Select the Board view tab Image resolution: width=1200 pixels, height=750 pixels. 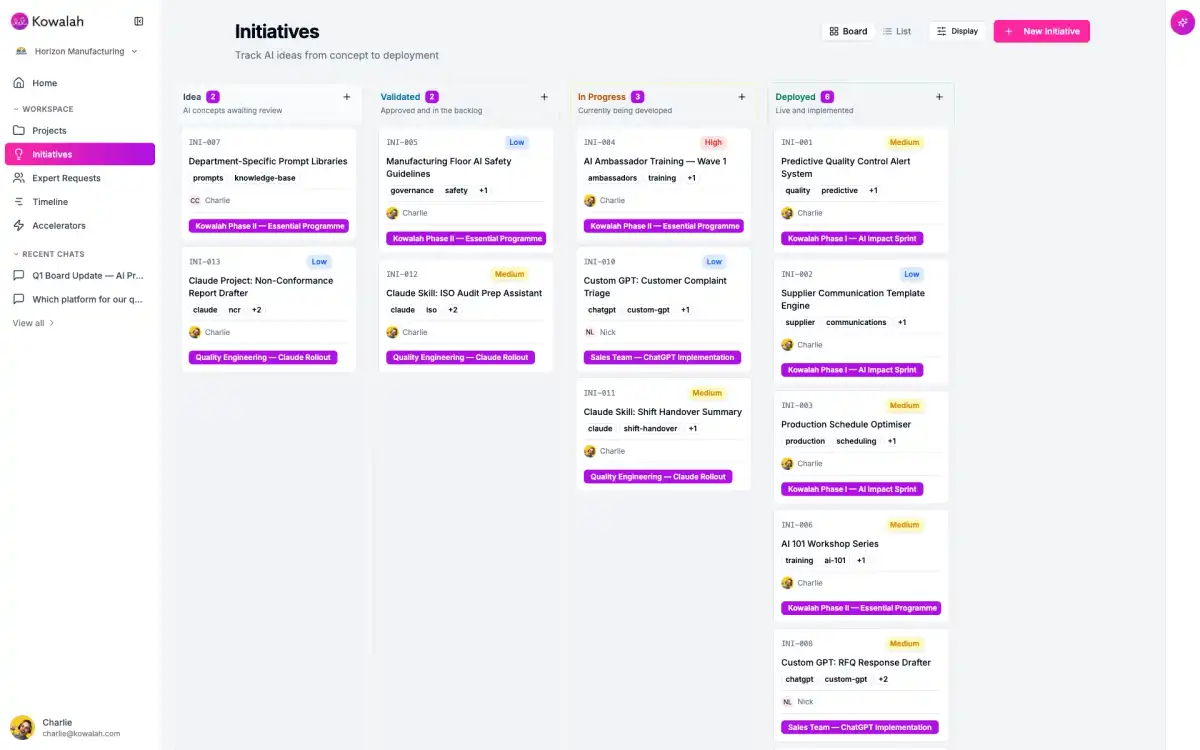847,31
